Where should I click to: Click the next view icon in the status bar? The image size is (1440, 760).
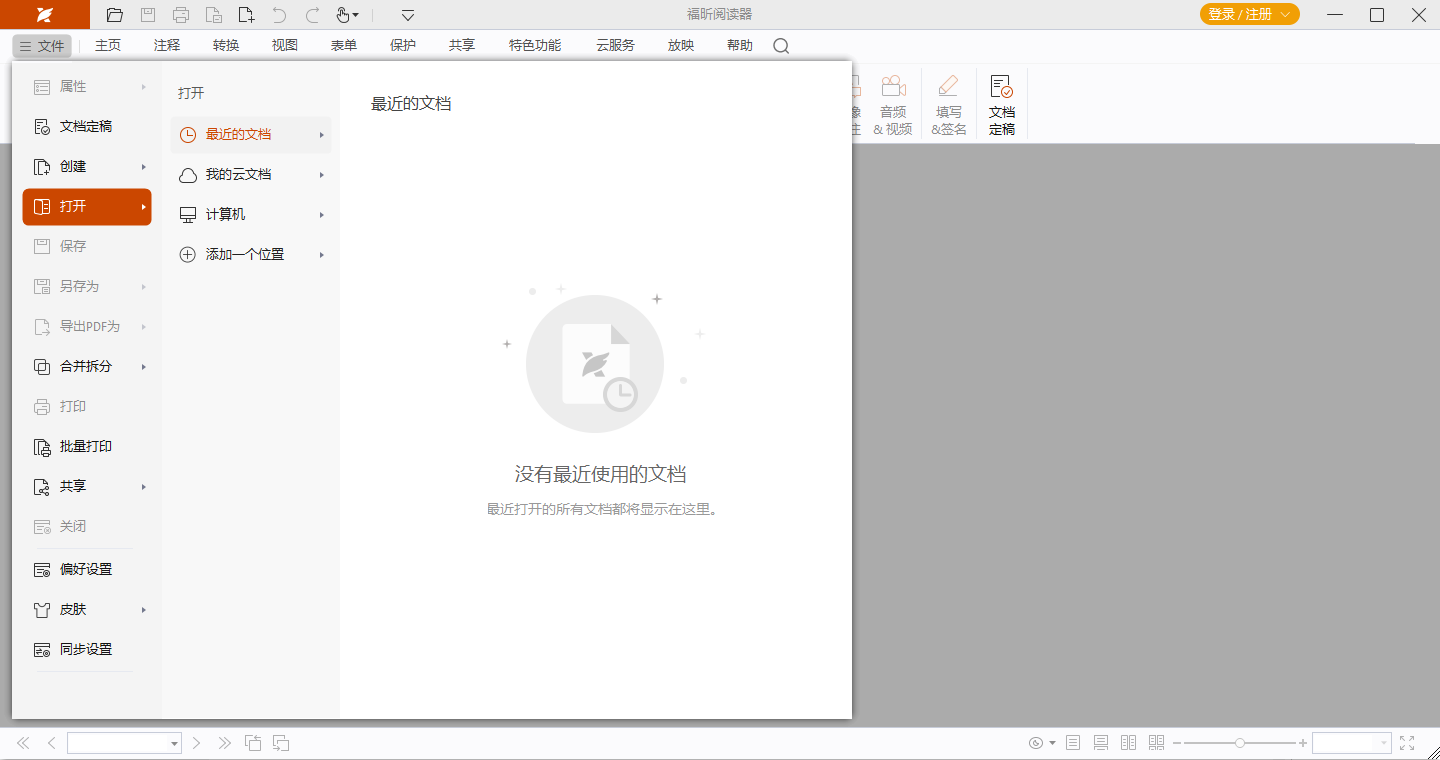[282, 743]
